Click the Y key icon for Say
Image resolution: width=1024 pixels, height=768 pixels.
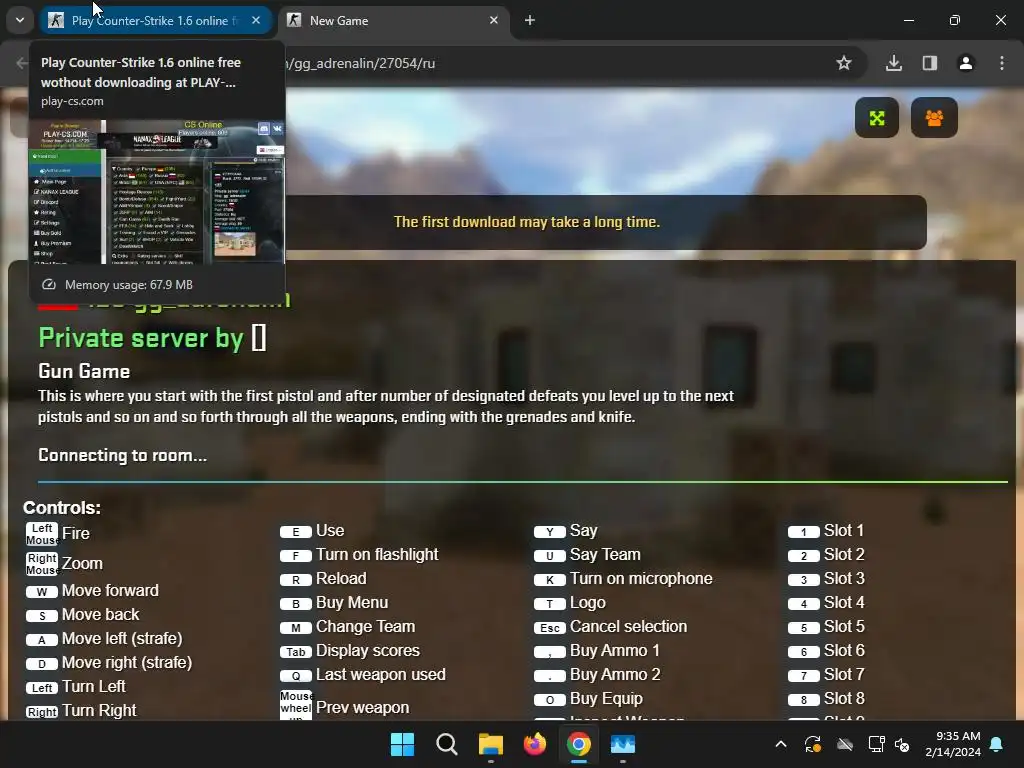(550, 532)
